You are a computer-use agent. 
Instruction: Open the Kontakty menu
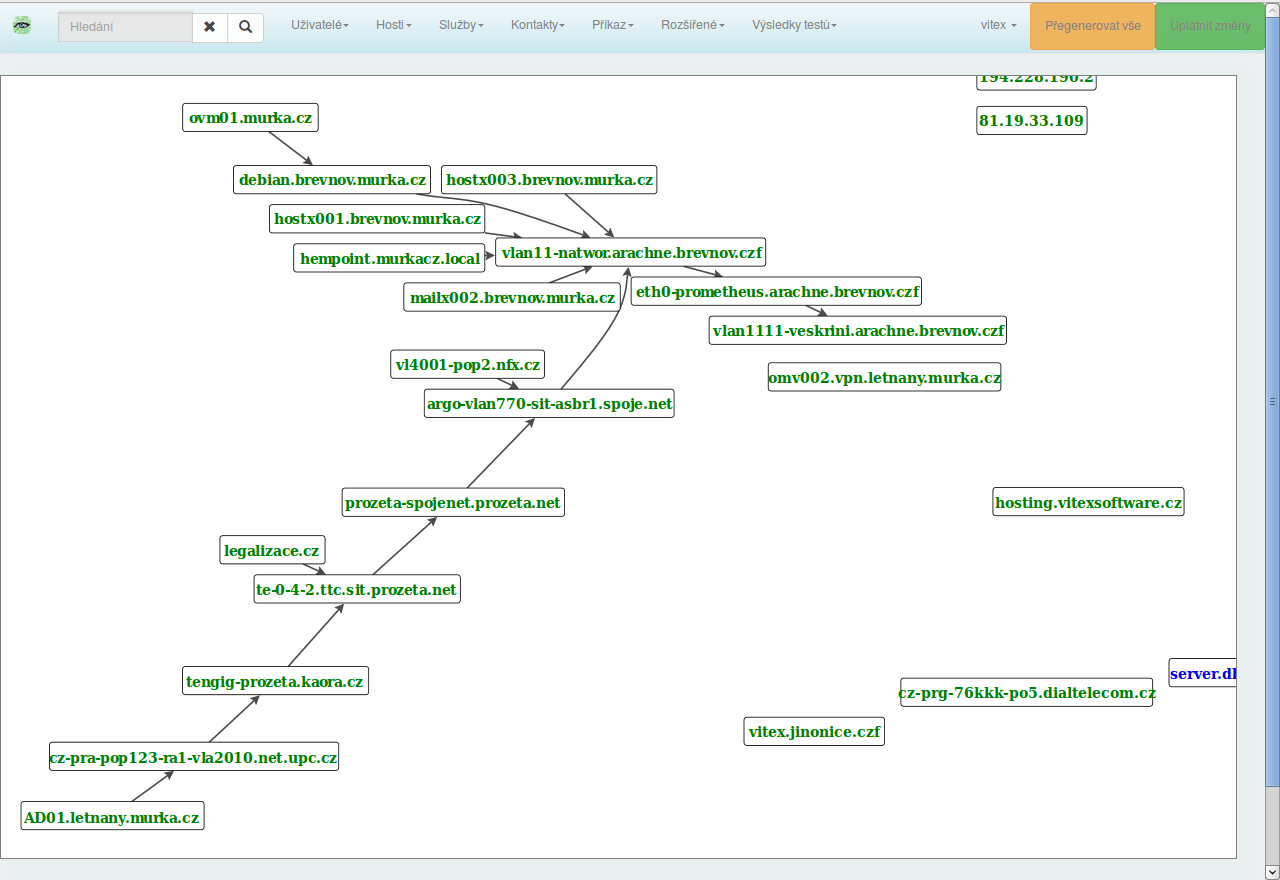[x=537, y=25]
